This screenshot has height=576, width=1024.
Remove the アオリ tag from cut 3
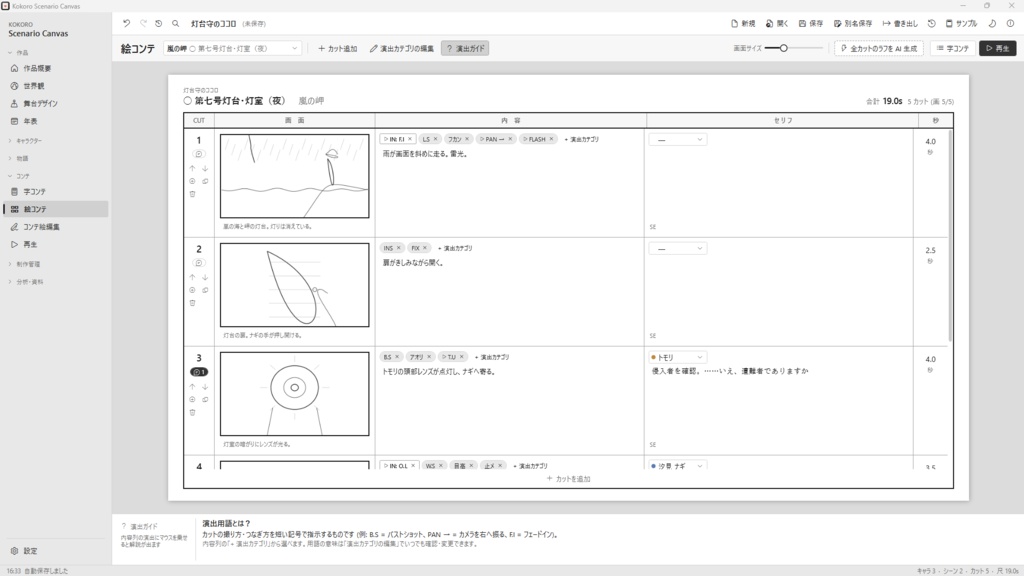[429, 357]
